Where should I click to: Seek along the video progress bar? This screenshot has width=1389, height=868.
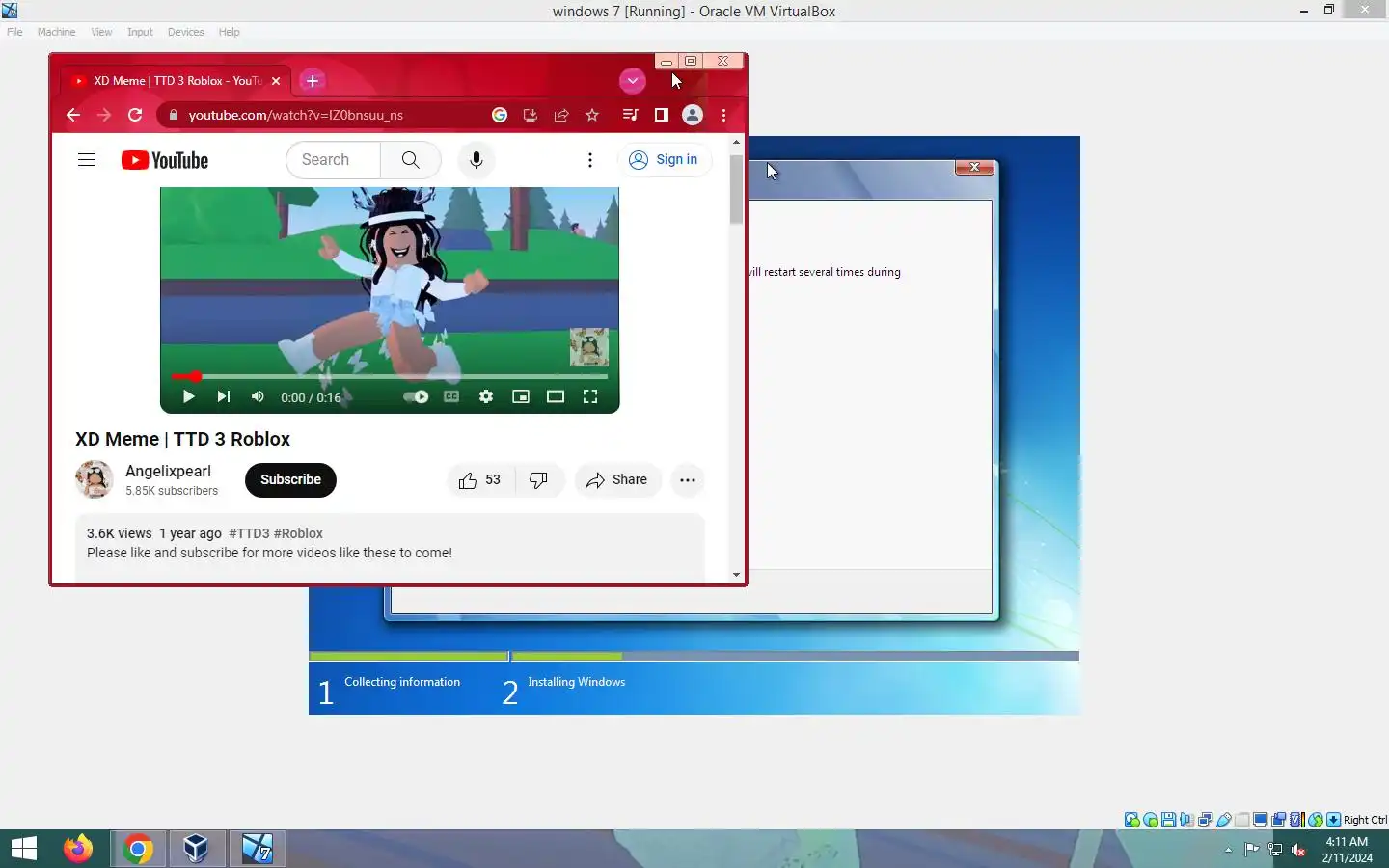pyautogui.click(x=390, y=376)
